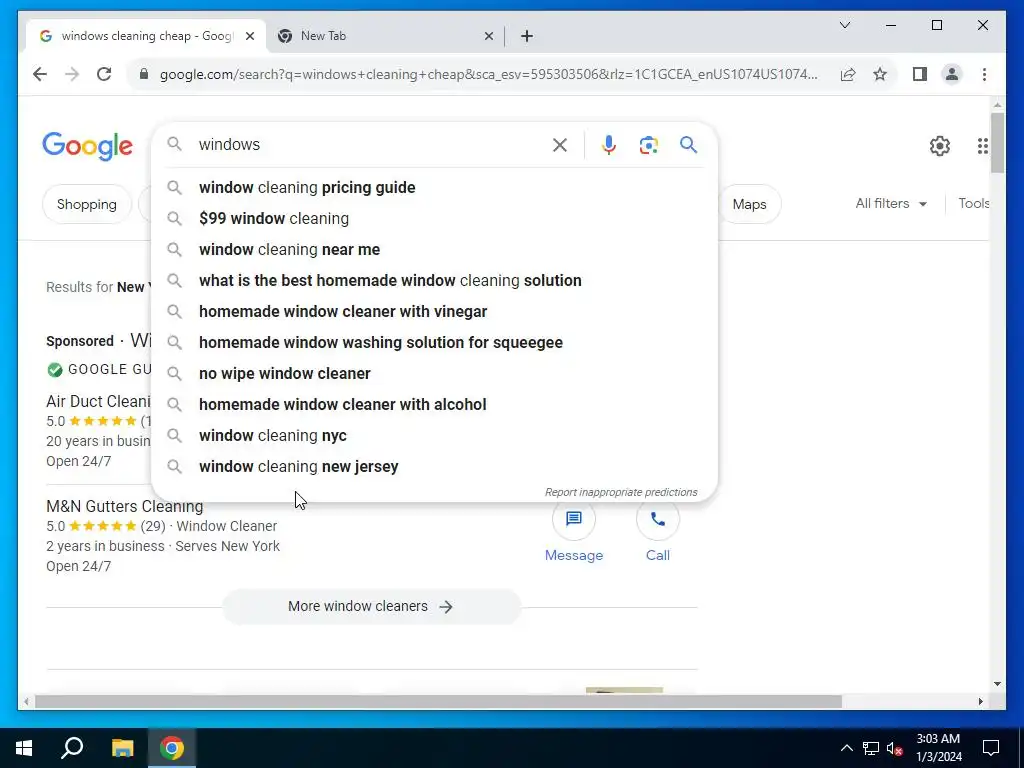Choose suggestion no wipe window cleaner
The image size is (1024, 768).
[x=434, y=374]
